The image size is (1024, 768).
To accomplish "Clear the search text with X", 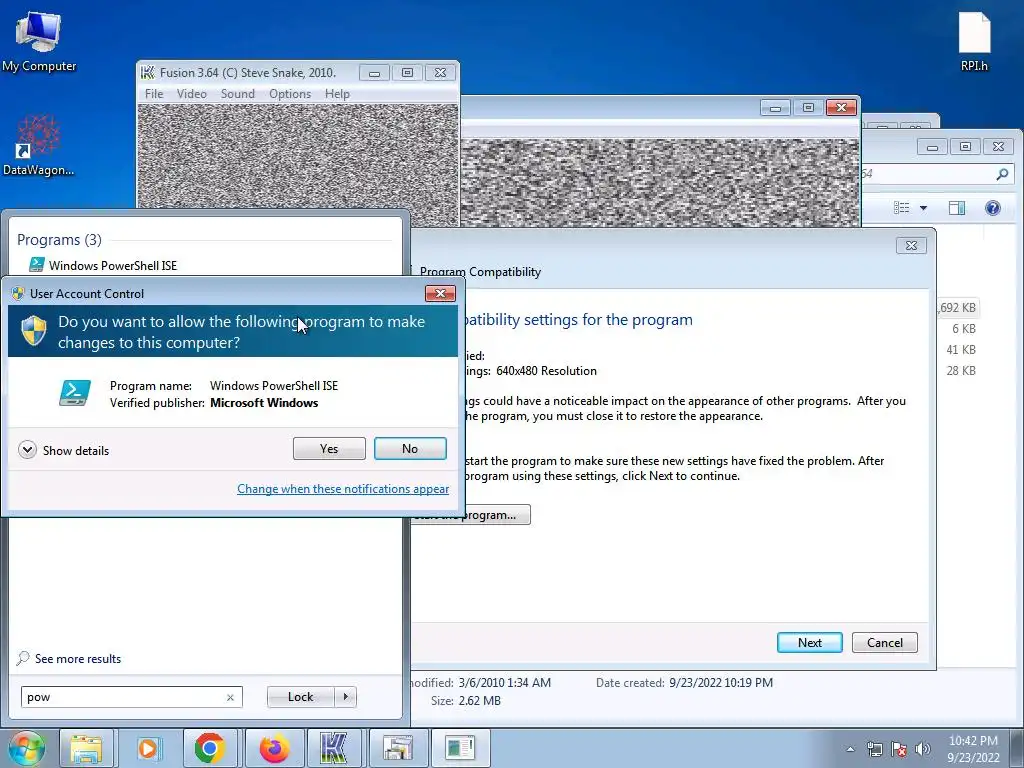I will pyautogui.click(x=230, y=697).
